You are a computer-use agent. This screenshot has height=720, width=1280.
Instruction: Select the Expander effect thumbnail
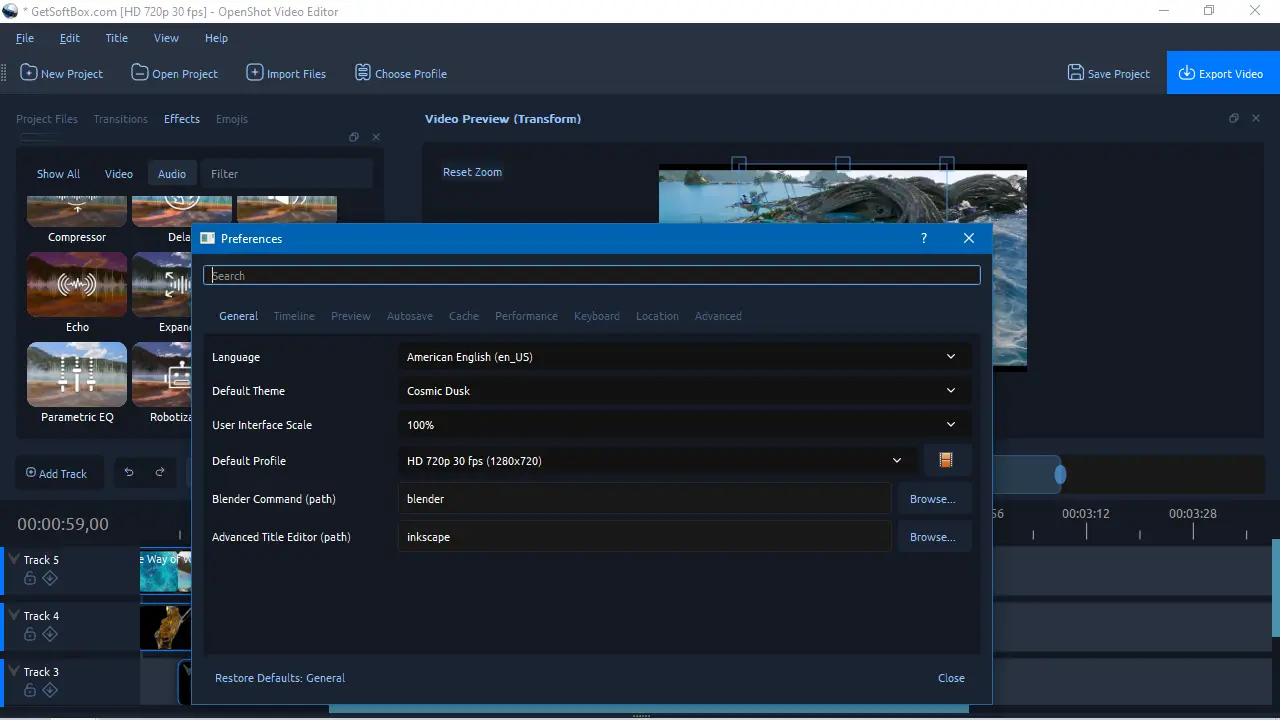[x=161, y=284]
